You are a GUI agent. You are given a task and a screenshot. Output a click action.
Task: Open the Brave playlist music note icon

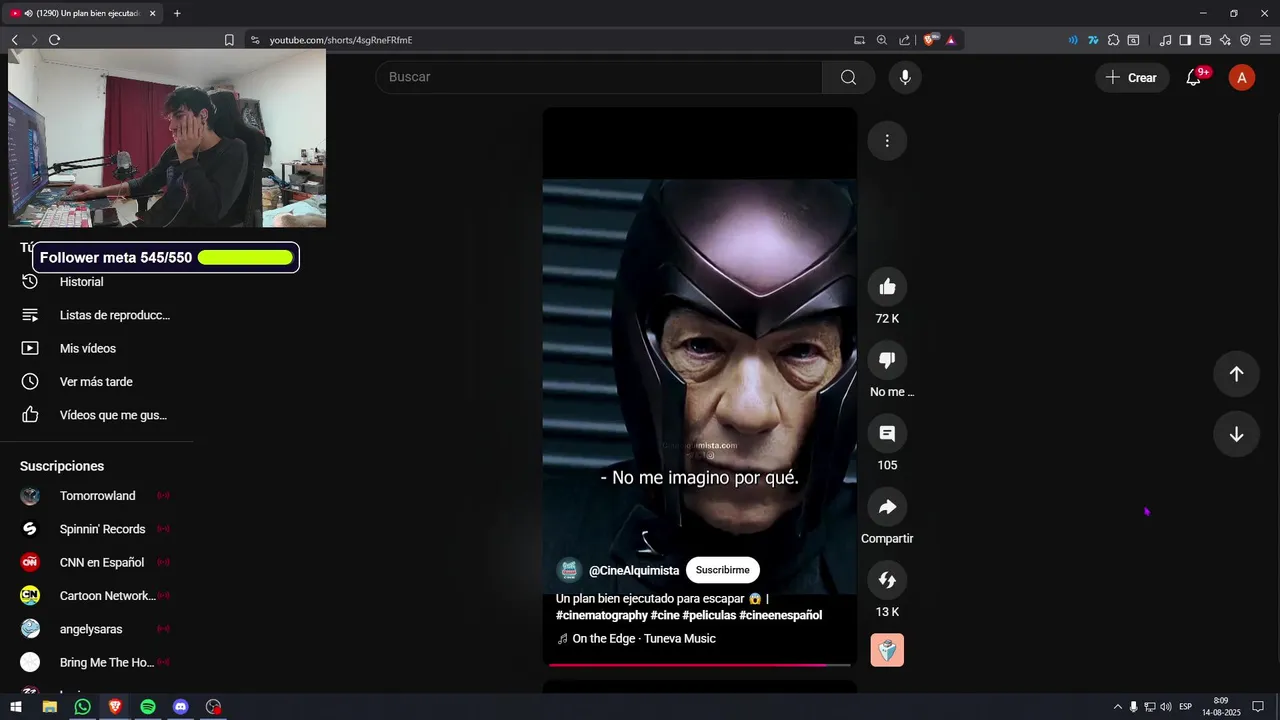pos(1165,40)
